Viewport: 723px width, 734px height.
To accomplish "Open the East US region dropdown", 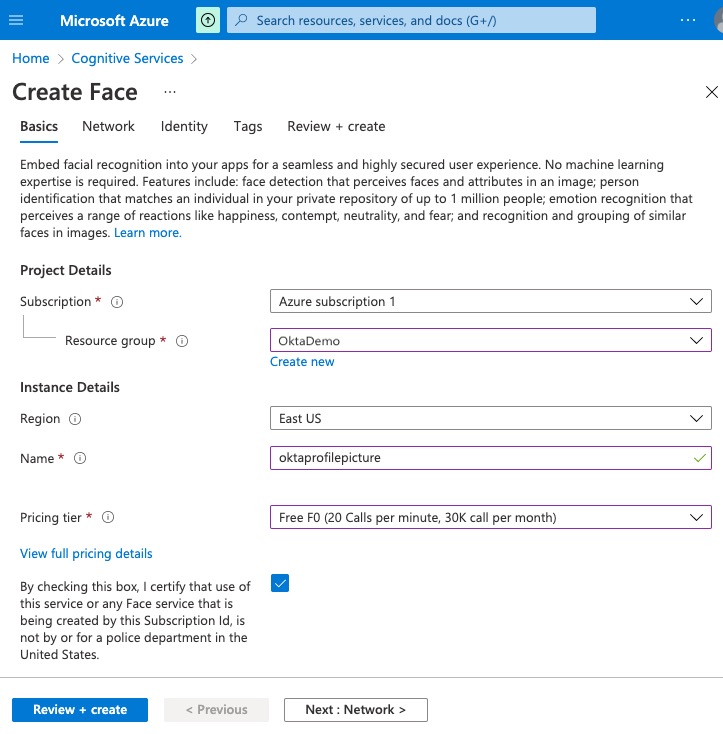I will coord(490,419).
